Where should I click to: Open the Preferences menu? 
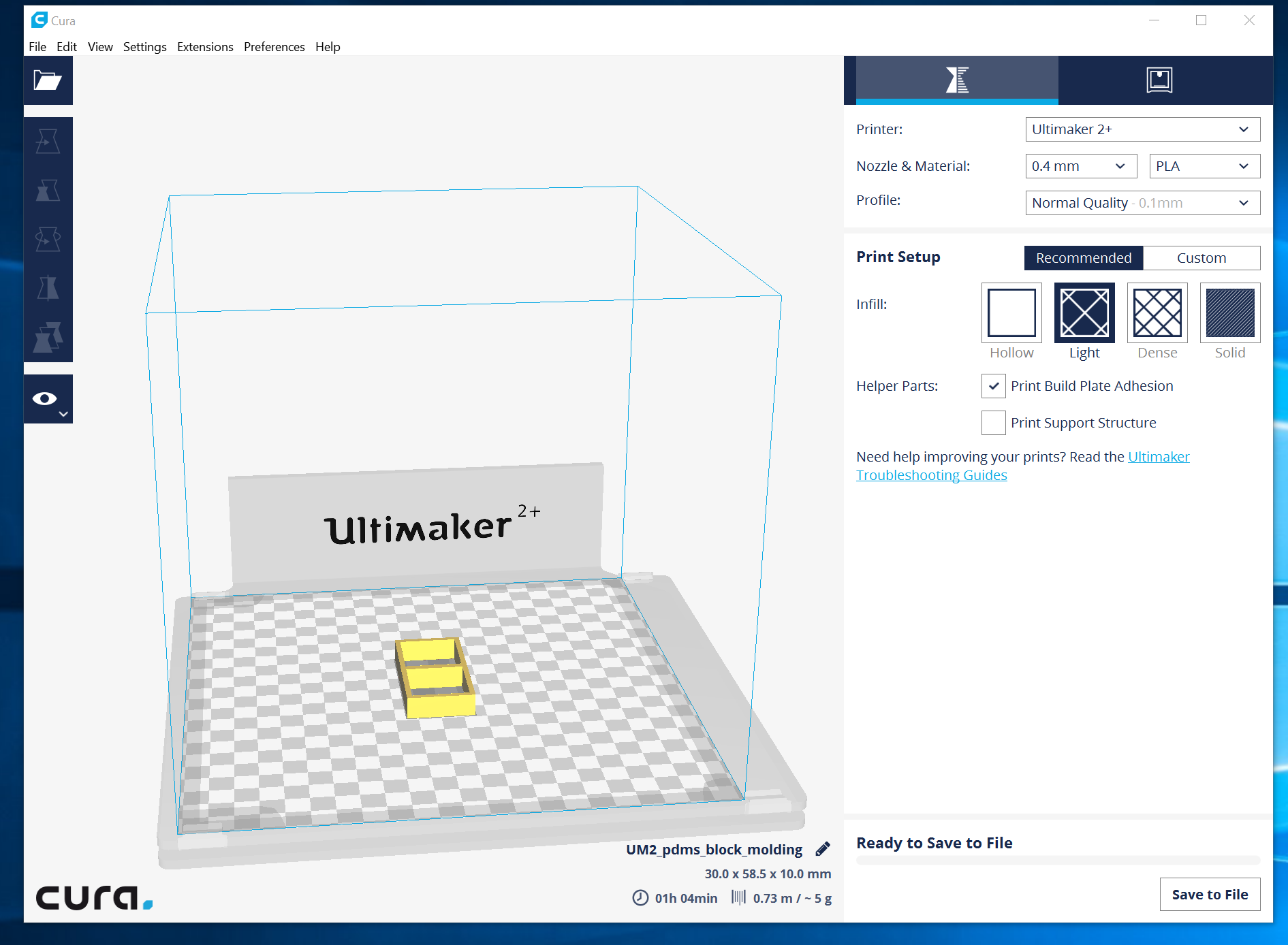point(274,46)
